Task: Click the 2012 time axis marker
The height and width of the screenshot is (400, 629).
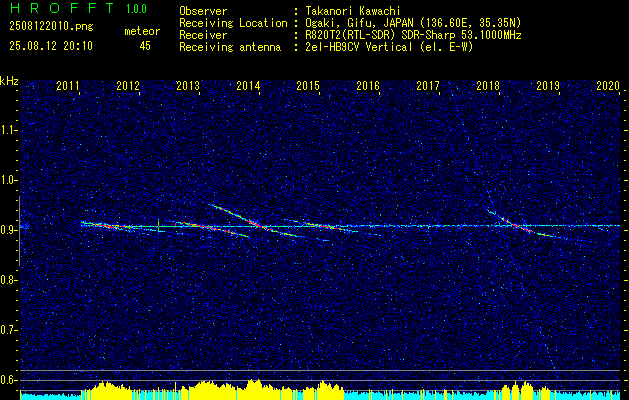Action: coord(128,85)
